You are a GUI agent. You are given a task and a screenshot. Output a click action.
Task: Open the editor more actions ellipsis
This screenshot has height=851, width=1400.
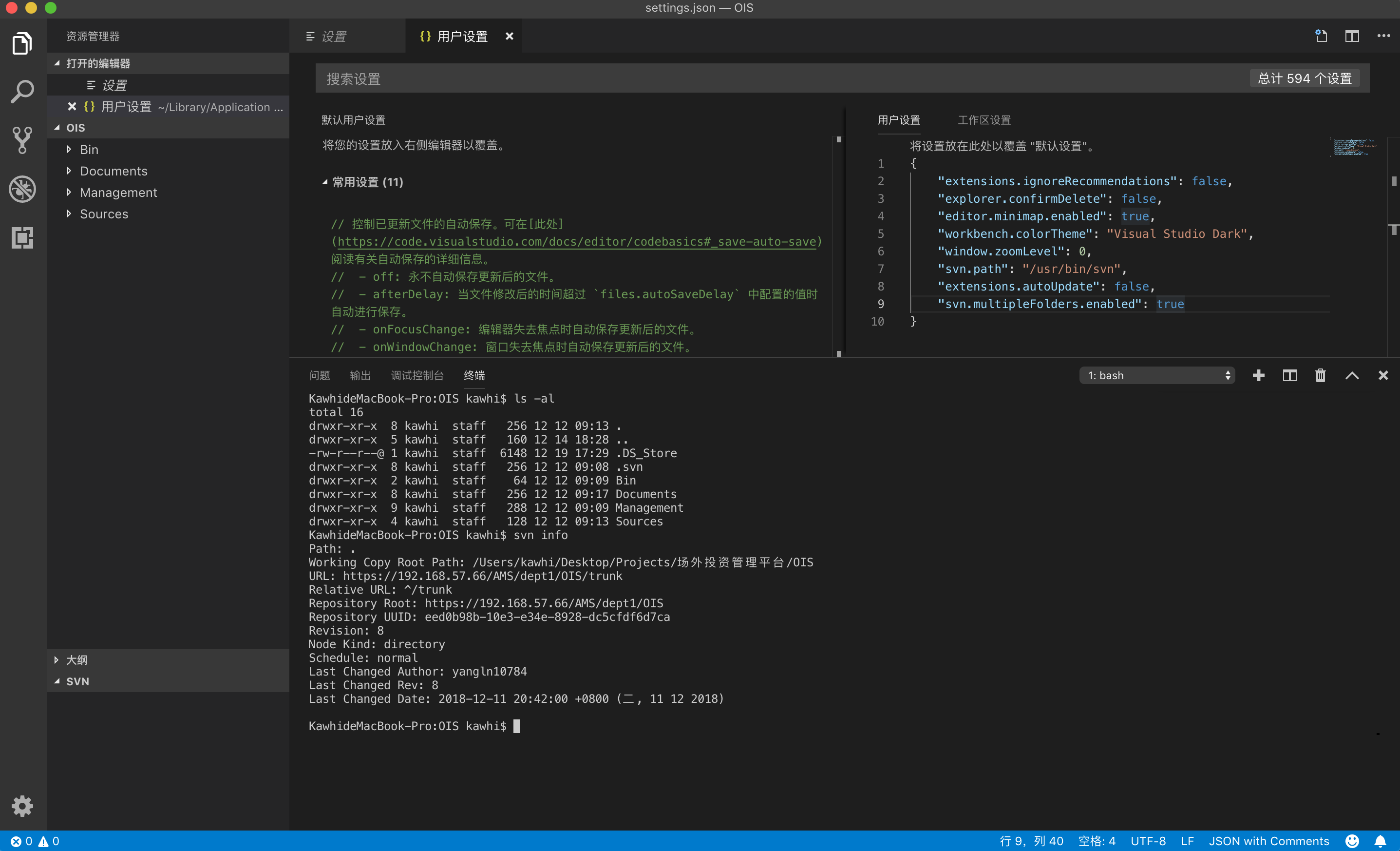(1383, 36)
